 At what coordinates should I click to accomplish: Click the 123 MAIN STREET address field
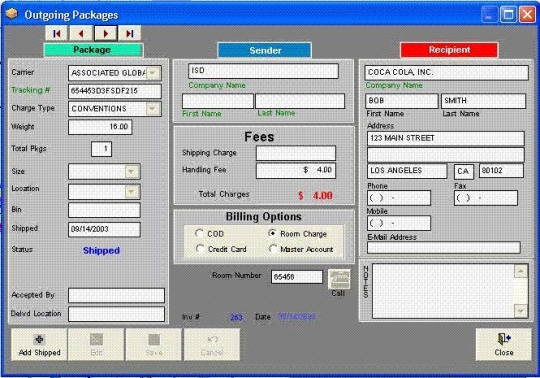pos(446,138)
